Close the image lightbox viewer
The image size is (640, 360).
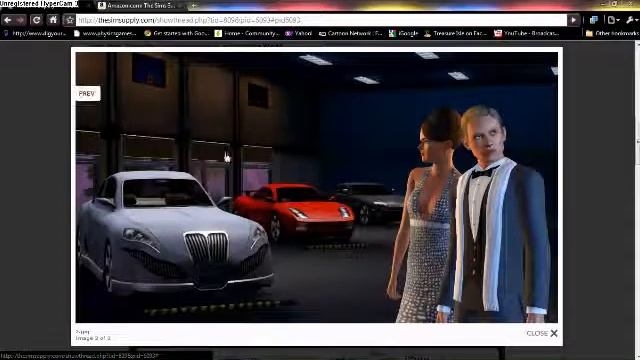pos(542,333)
